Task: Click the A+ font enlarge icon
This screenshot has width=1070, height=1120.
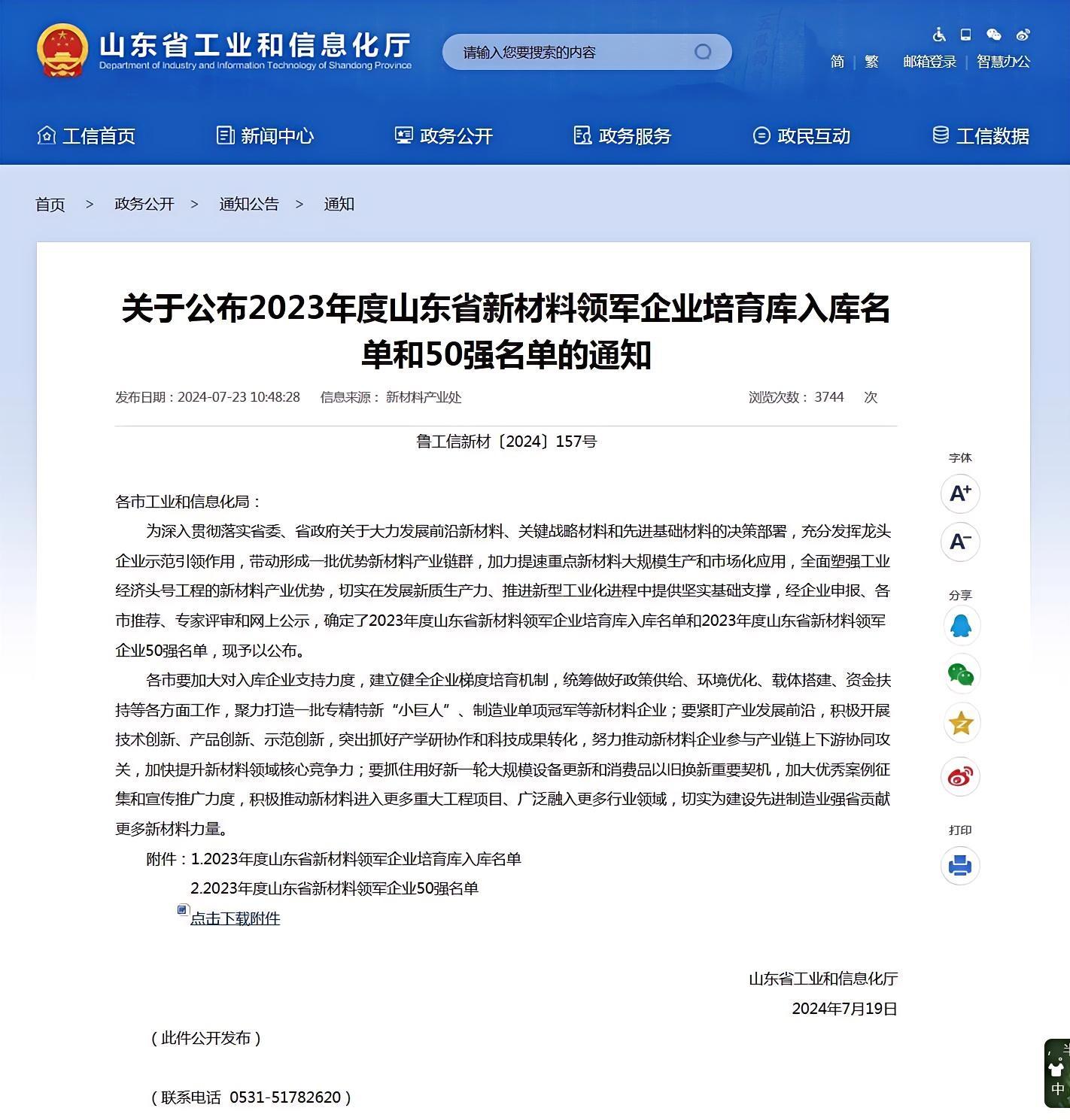Action: tap(960, 494)
